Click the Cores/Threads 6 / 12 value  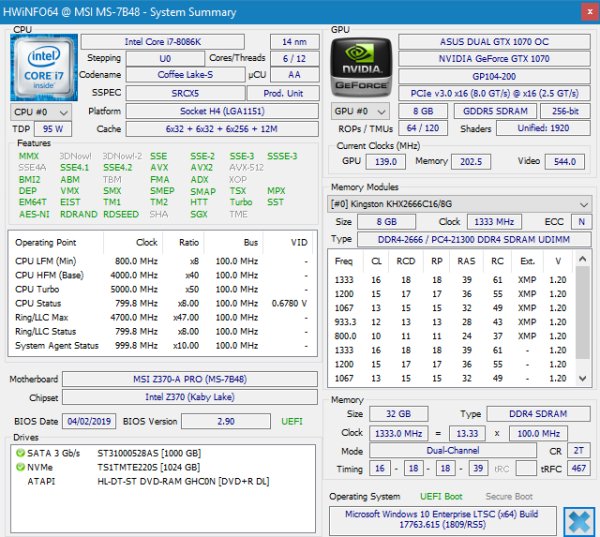[295, 59]
